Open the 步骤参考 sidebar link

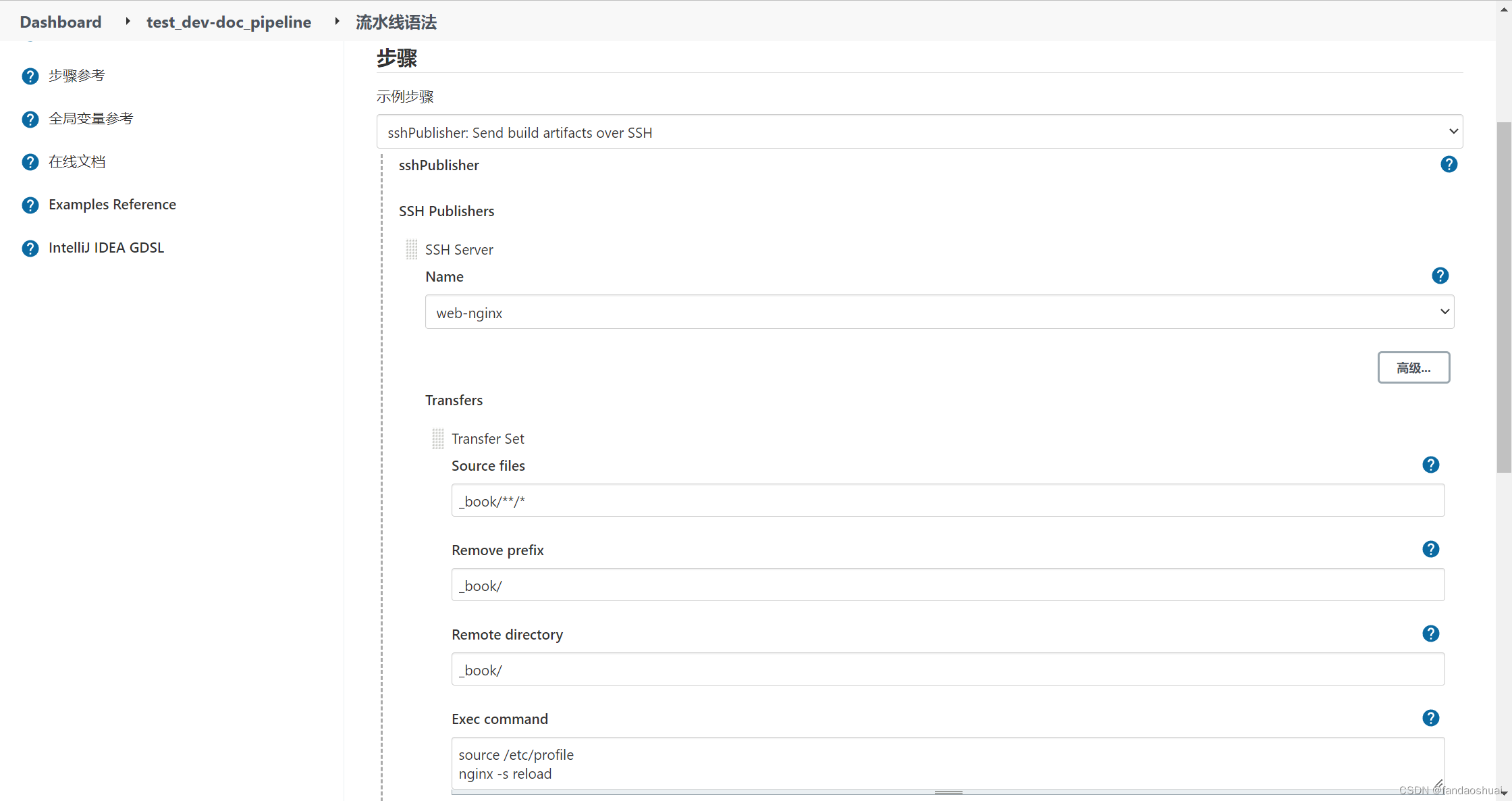(77, 76)
